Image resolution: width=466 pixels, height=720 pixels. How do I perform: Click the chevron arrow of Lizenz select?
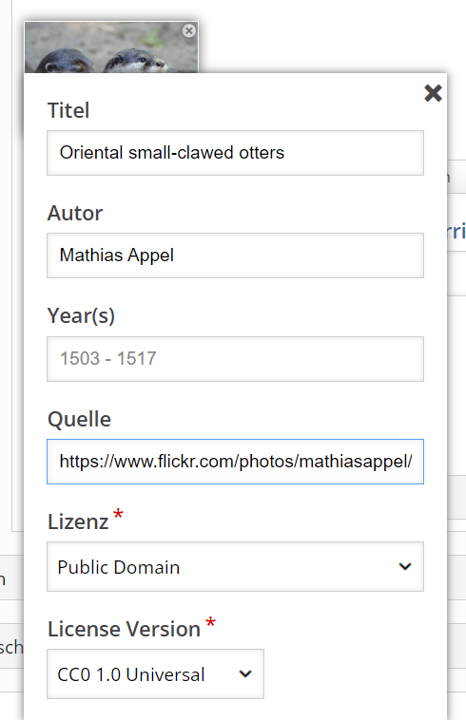pos(405,567)
